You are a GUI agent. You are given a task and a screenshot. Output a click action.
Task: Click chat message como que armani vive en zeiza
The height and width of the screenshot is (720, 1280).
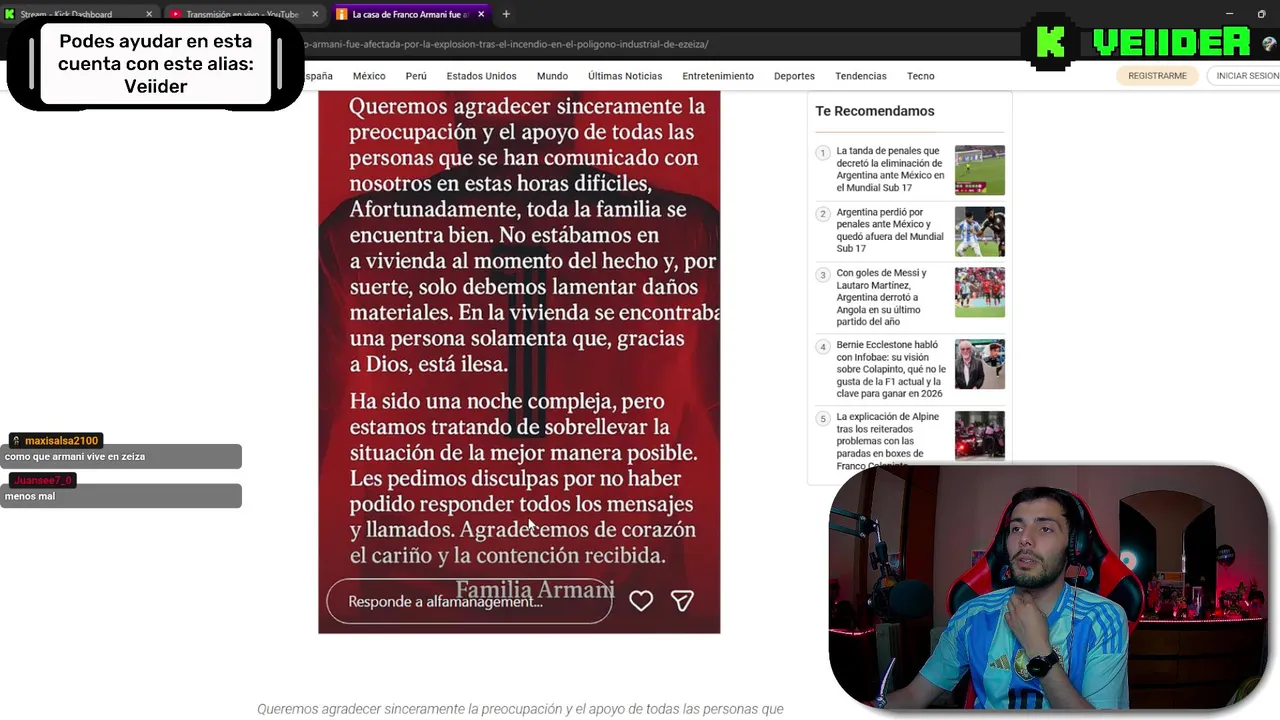[x=75, y=457]
